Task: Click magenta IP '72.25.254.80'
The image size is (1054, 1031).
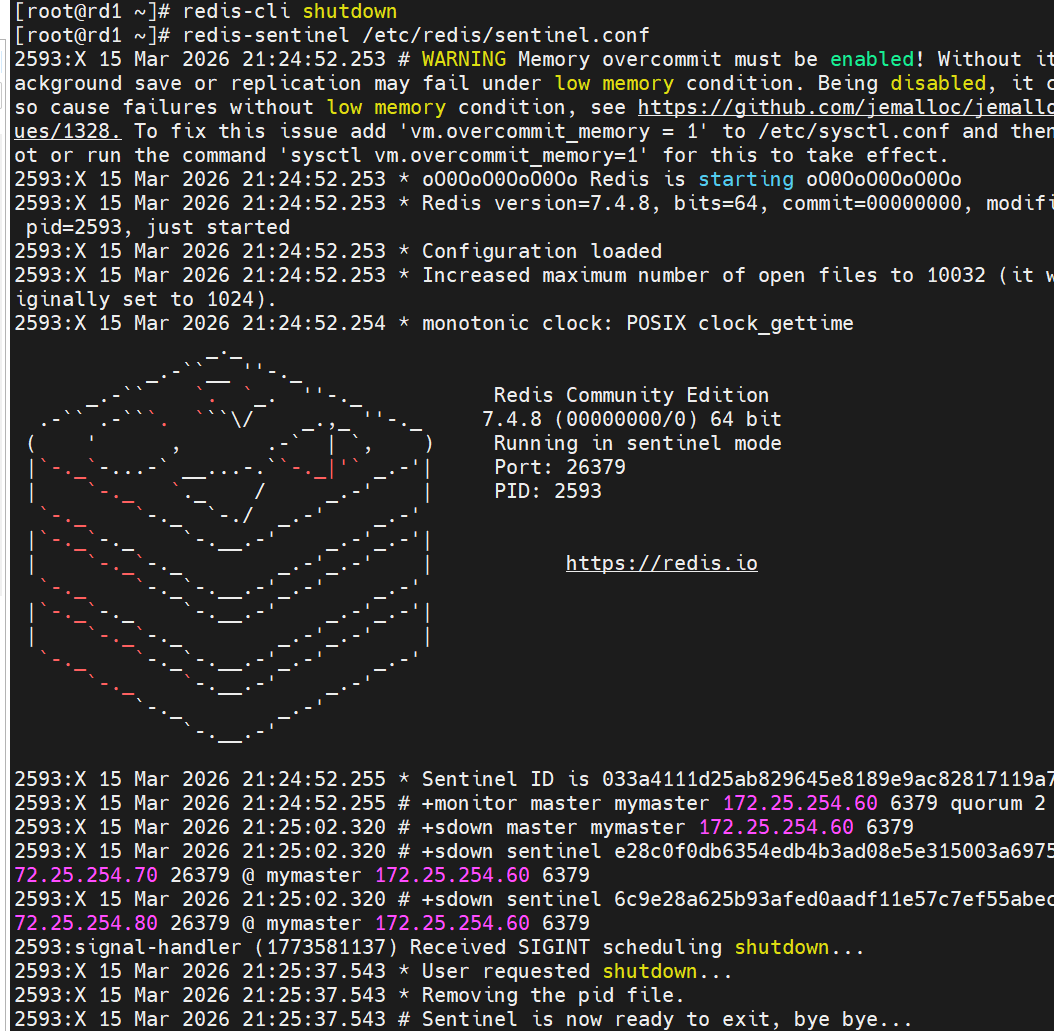Action: click(86, 923)
